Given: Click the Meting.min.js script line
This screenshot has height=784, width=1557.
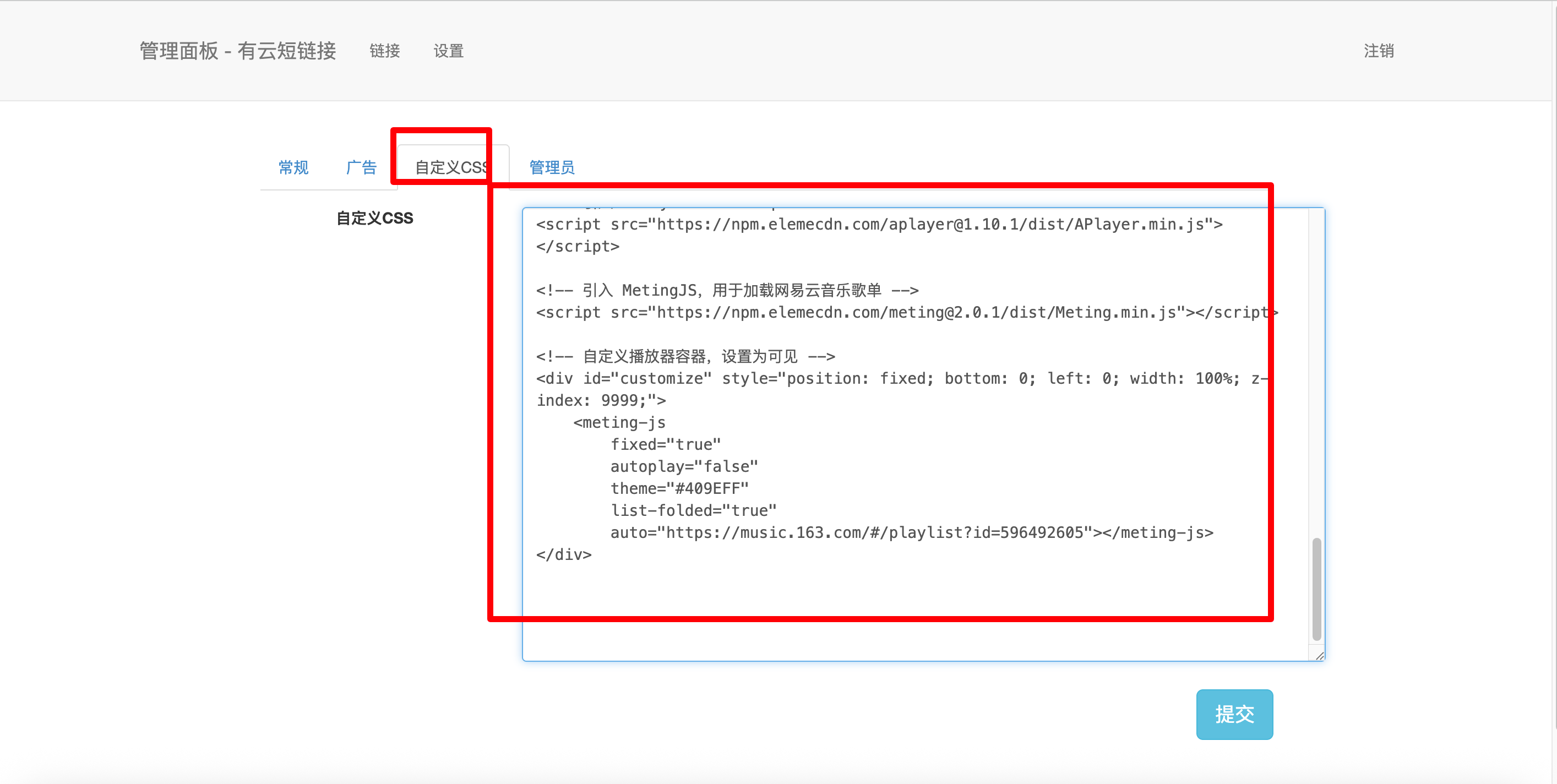Looking at the screenshot, I should 907,313.
